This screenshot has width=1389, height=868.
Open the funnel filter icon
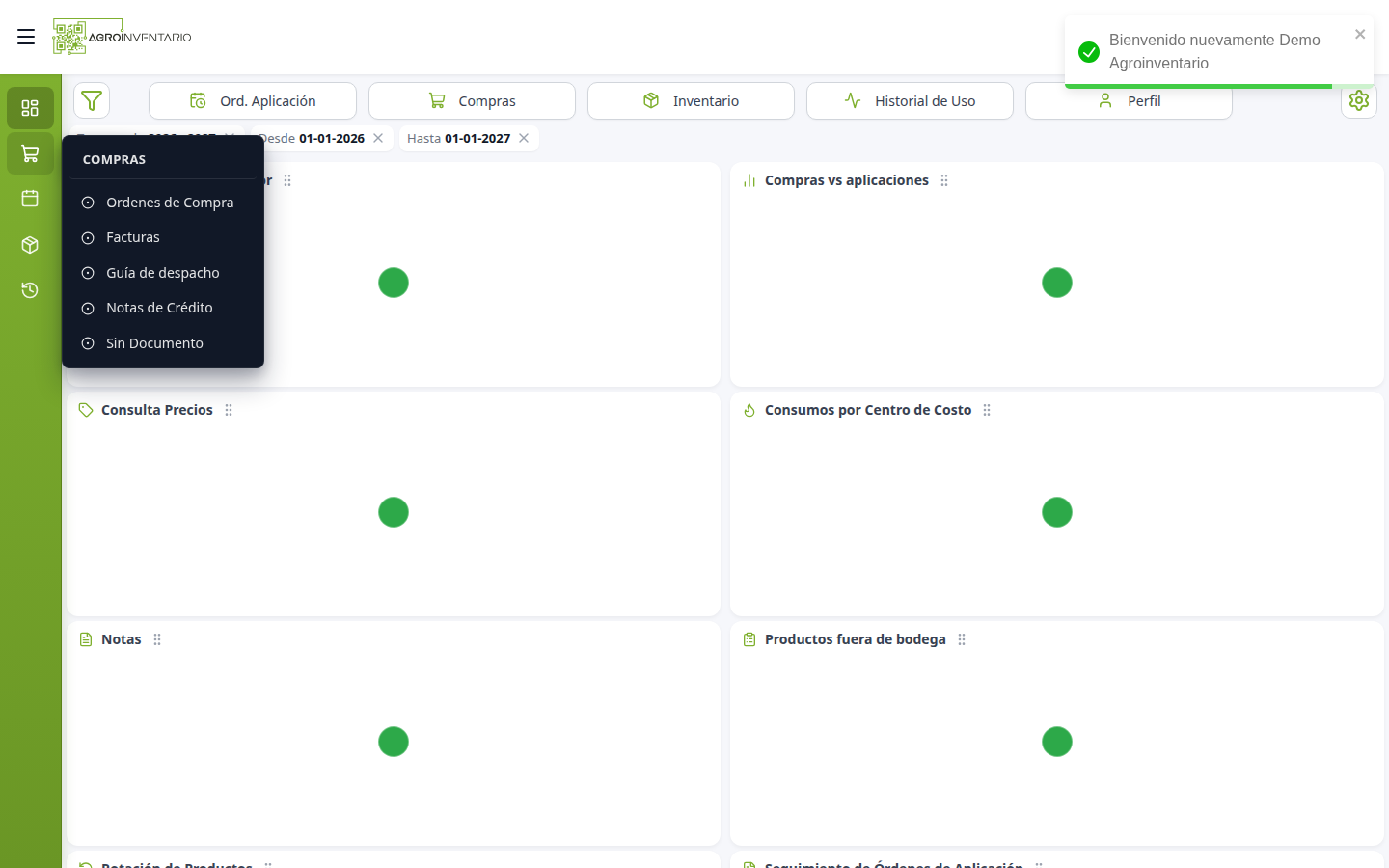pos(92,100)
